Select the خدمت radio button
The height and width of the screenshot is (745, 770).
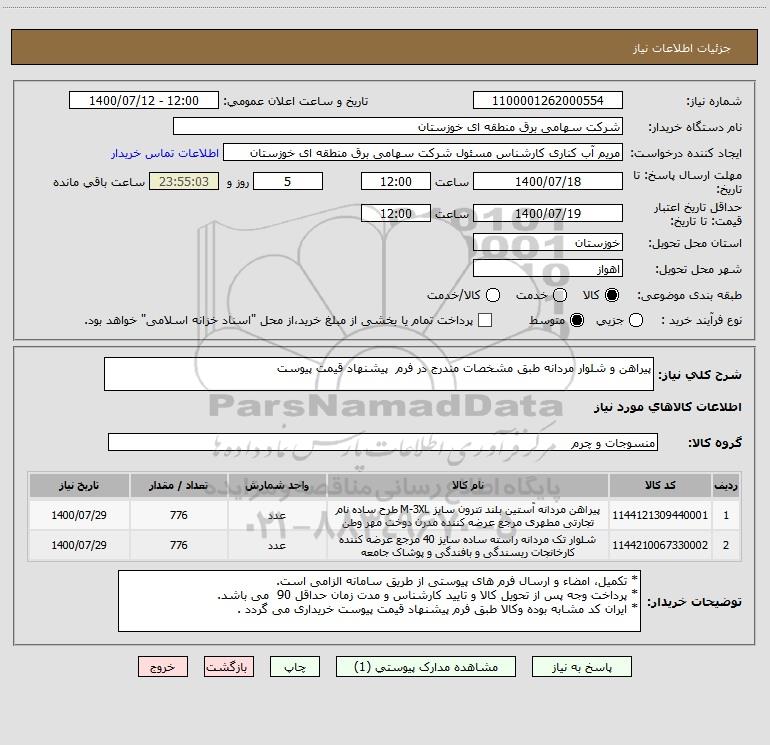pos(560,295)
